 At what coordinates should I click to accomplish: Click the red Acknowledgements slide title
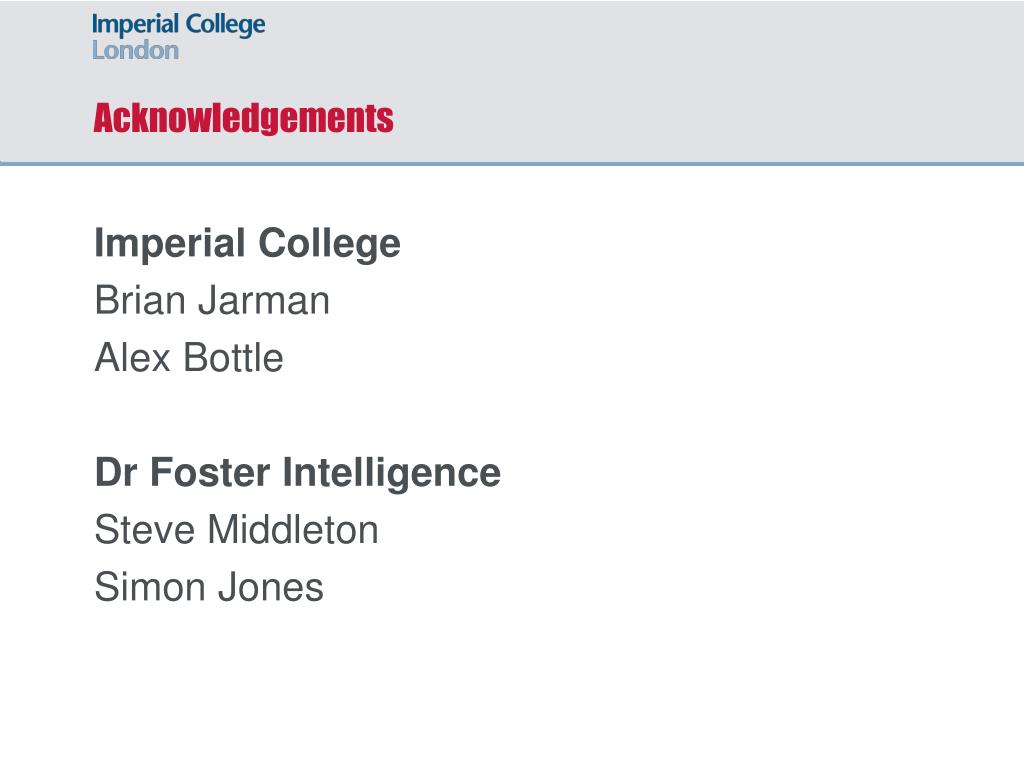pyautogui.click(x=243, y=118)
